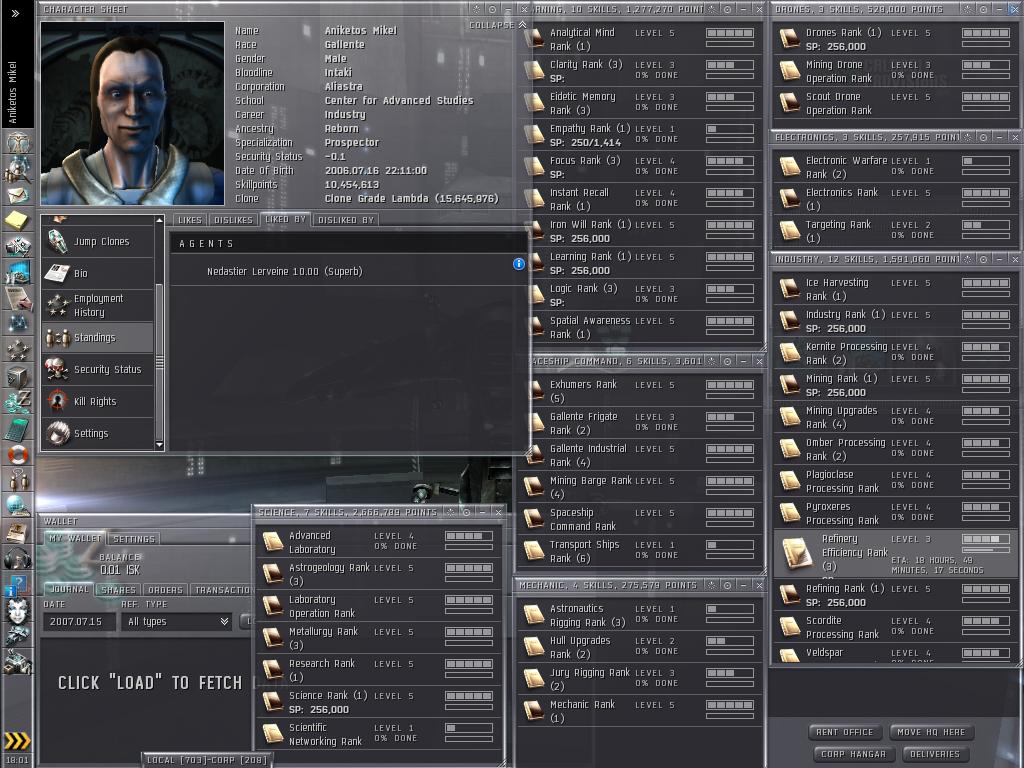Viewport: 1024px width, 768px height.
Task: Open the Character Sheet icon in the sidebar
Action: (18, 142)
